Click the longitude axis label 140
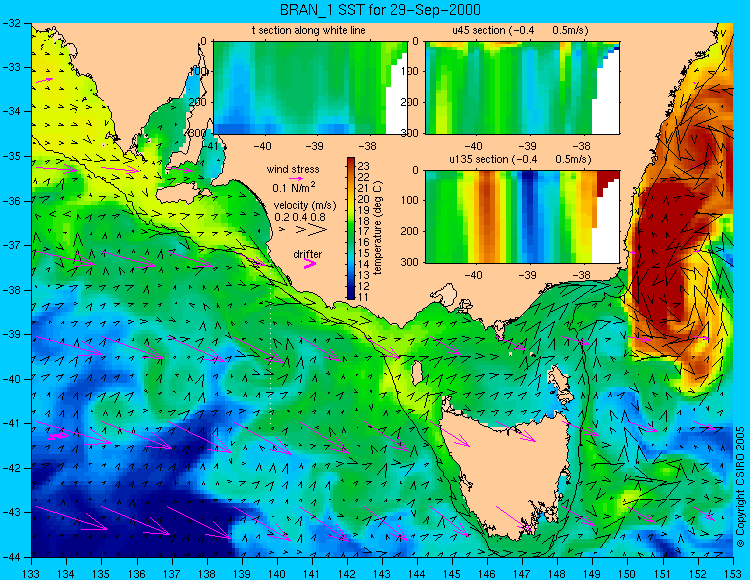 [x=277, y=573]
